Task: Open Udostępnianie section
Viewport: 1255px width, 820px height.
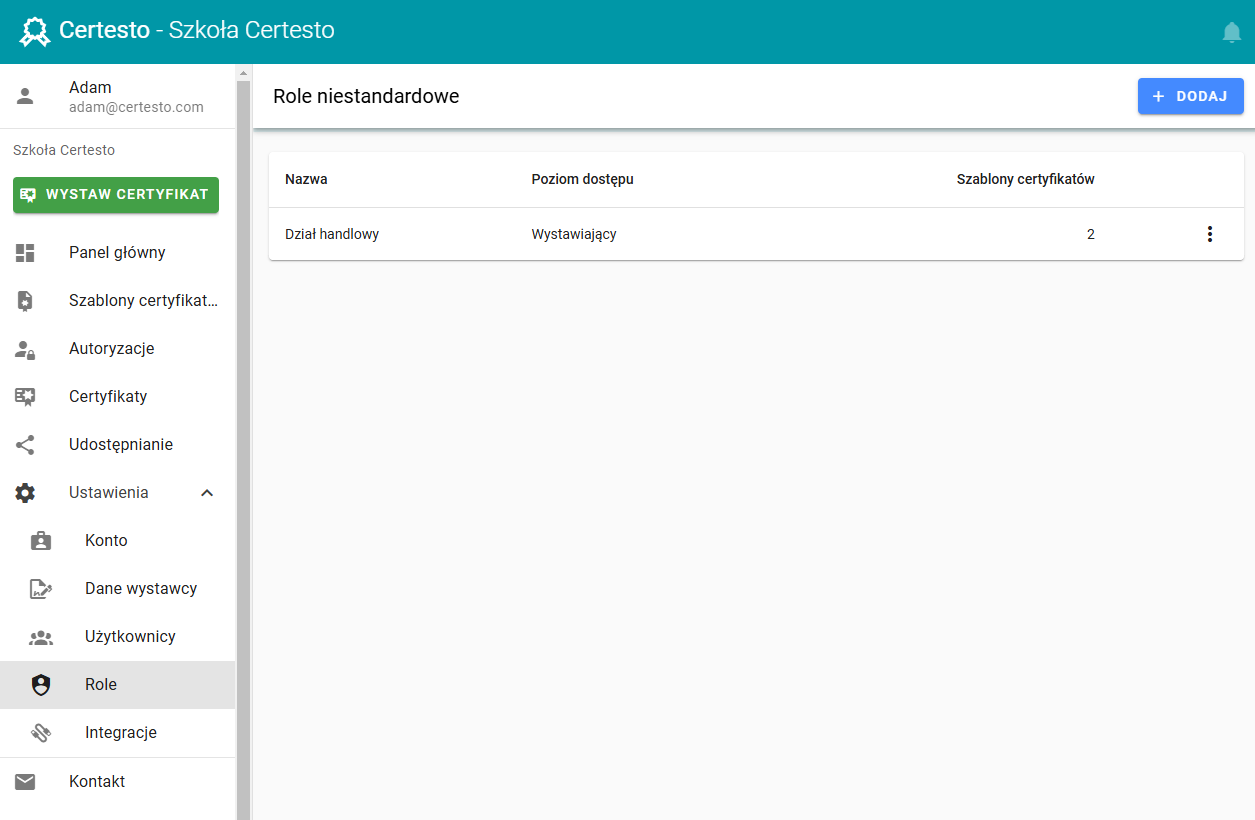Action: [x=117, y=445]
